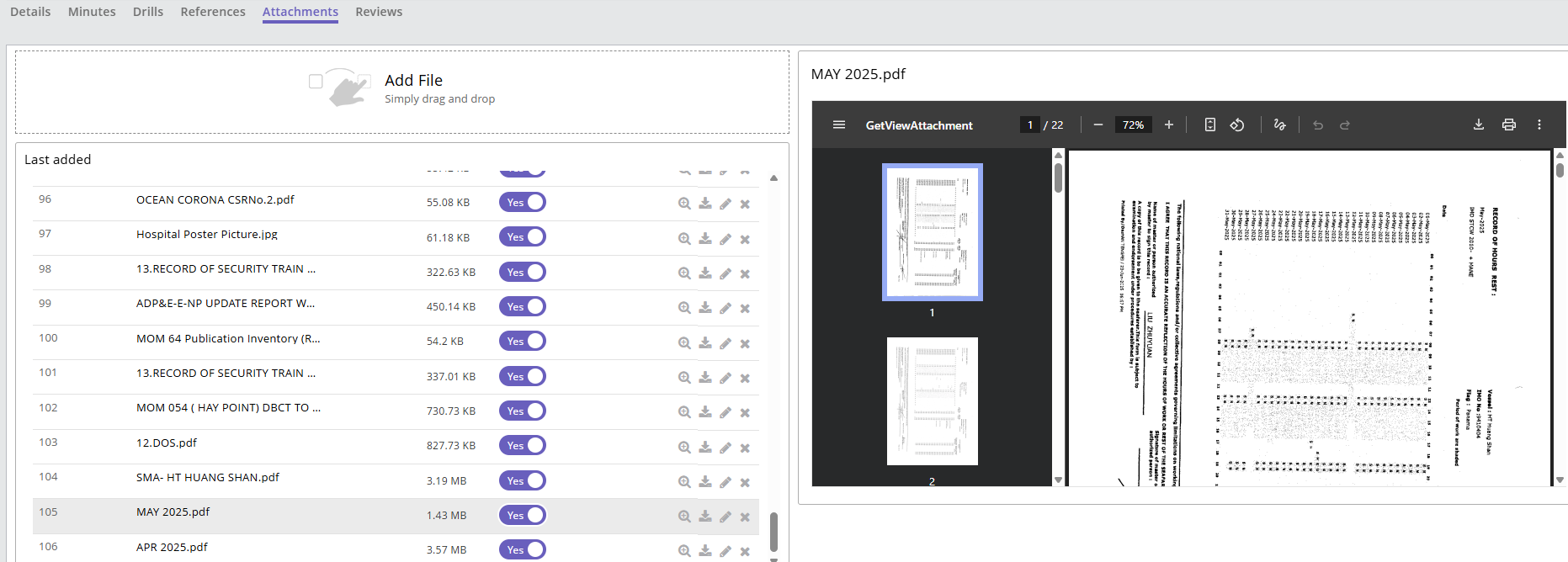1568x562 pixels.
Task: Switch to References tab
Action: coord(213,12)
